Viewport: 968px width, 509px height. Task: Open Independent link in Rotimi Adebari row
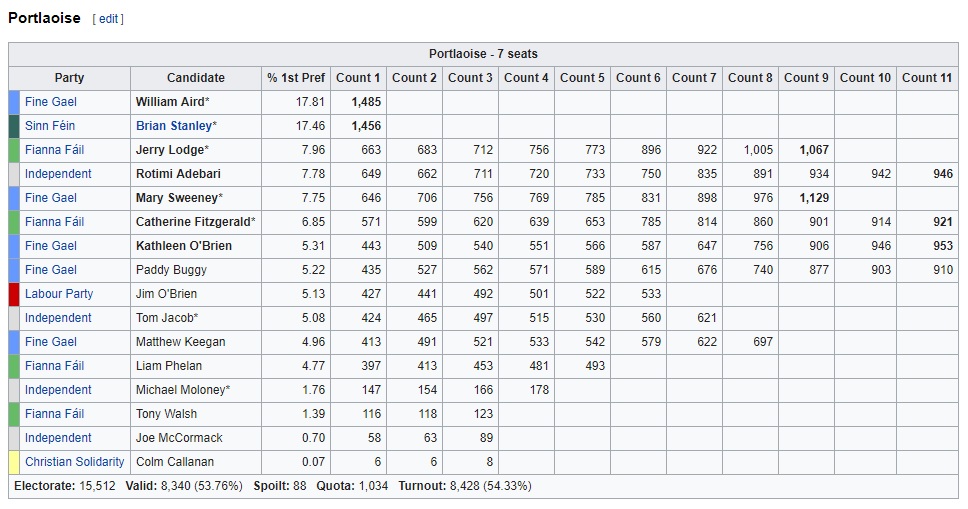click(x=58, y=174)
